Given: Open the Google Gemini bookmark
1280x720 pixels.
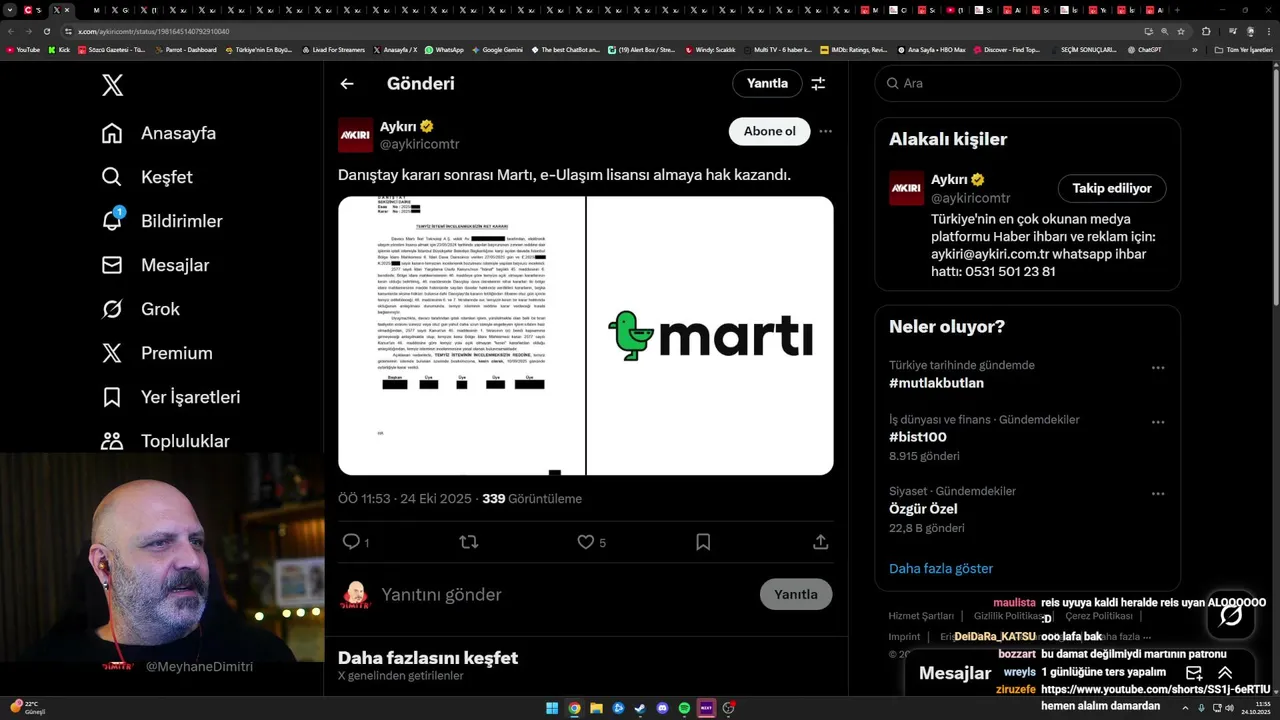Looking at the screenshot, I should click(497, 49).
